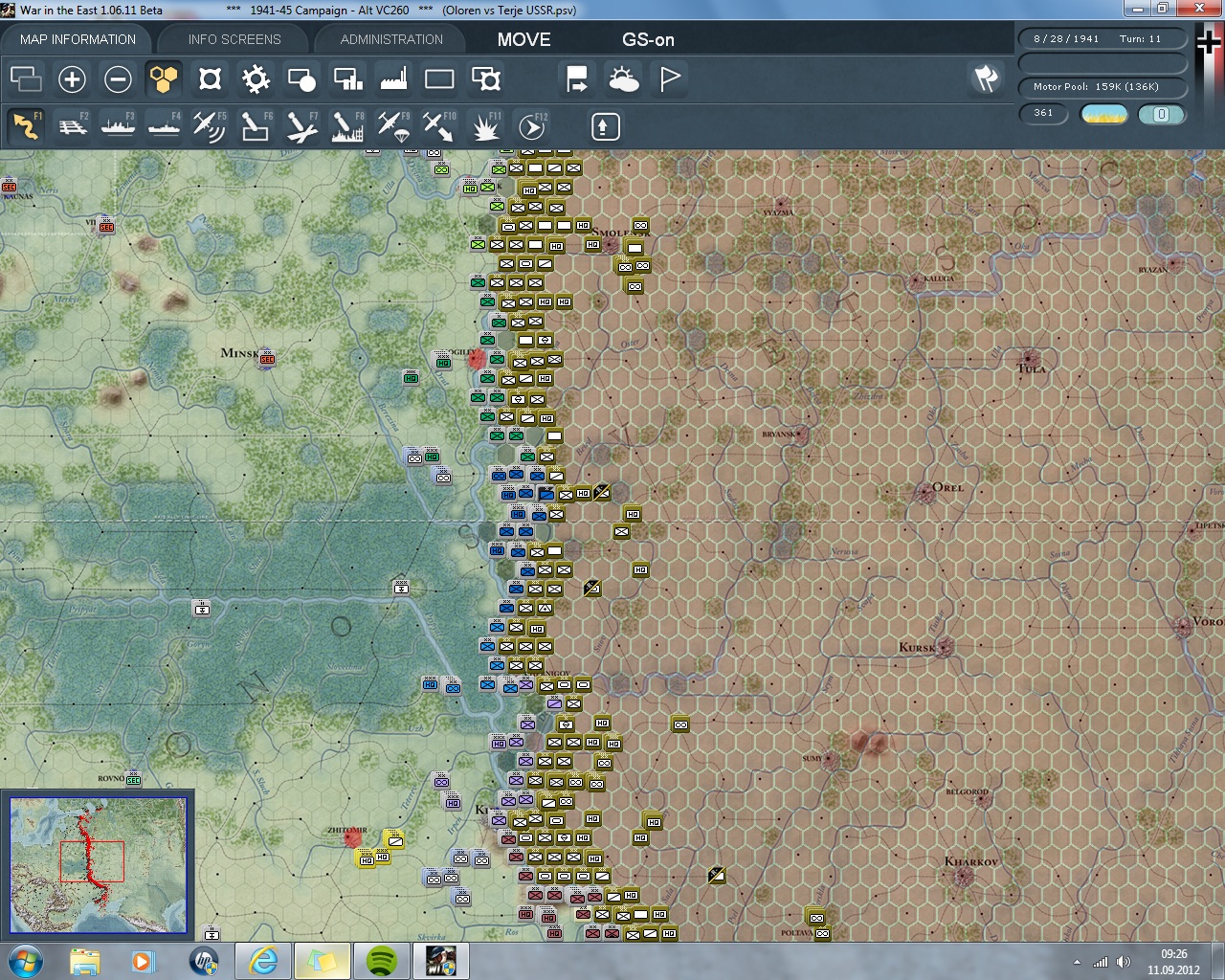Screen dimensions: 1225x980
Task: Click the taskbar volume speaker icon
Action: [1124, 962]
